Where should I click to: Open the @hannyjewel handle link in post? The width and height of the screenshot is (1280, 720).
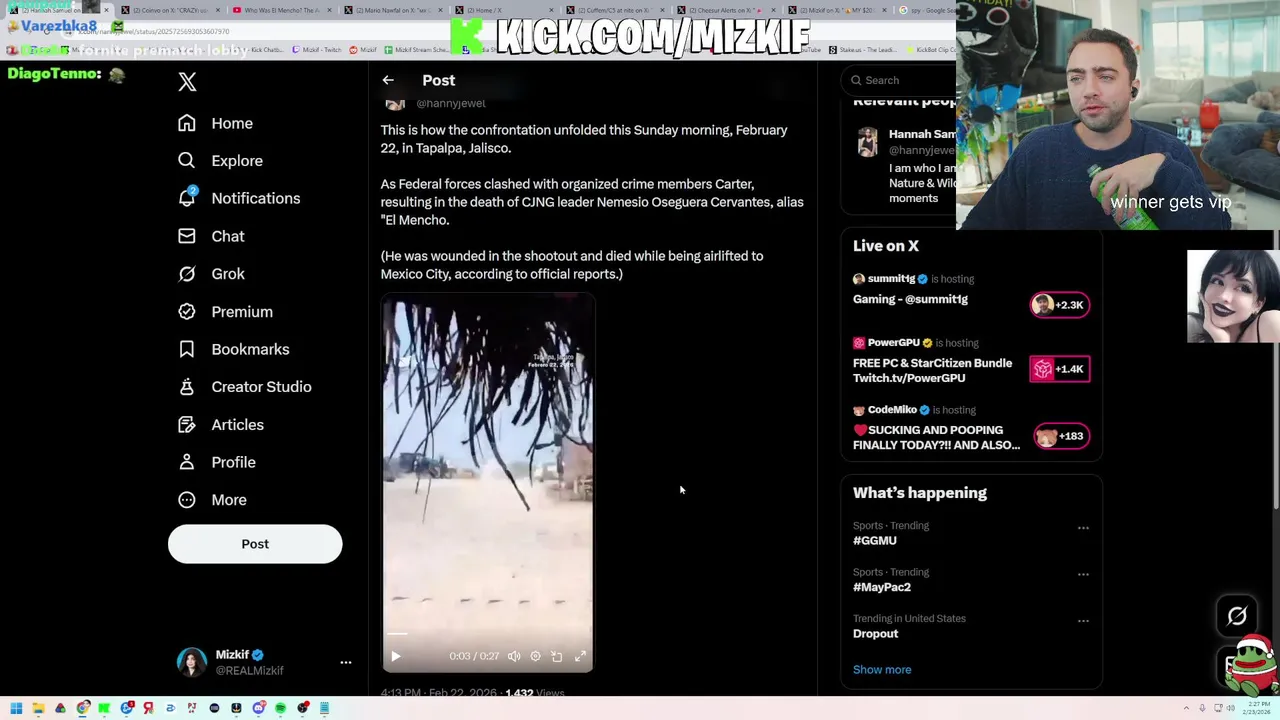tap(451, 103)
